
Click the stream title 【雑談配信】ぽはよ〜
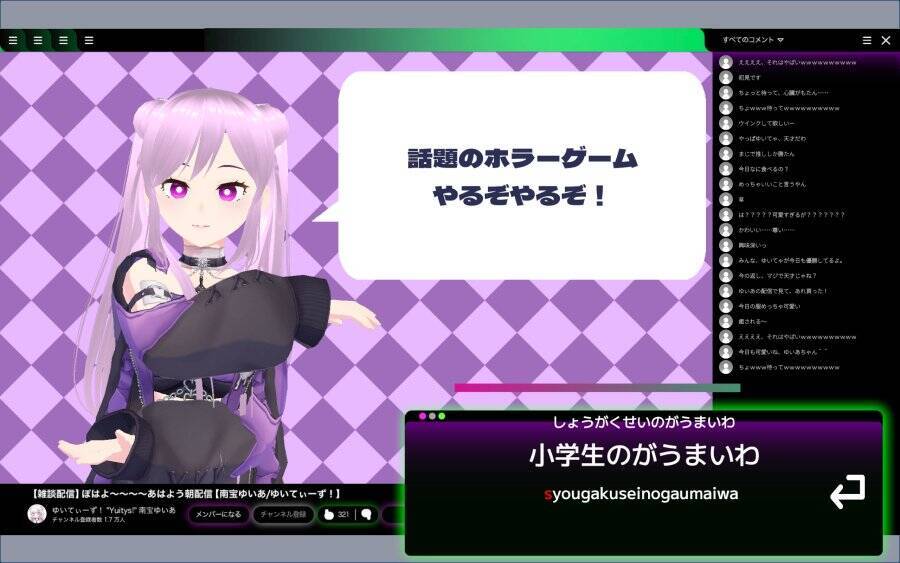click(x=186, y=494)
